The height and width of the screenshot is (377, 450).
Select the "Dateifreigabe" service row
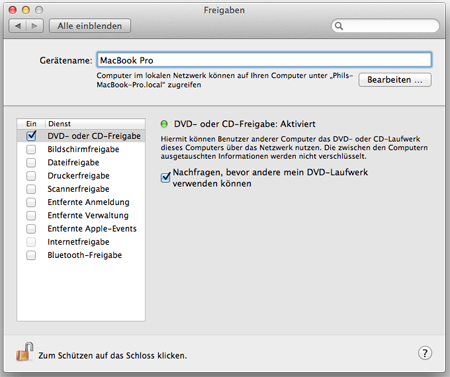coord(81,162)
